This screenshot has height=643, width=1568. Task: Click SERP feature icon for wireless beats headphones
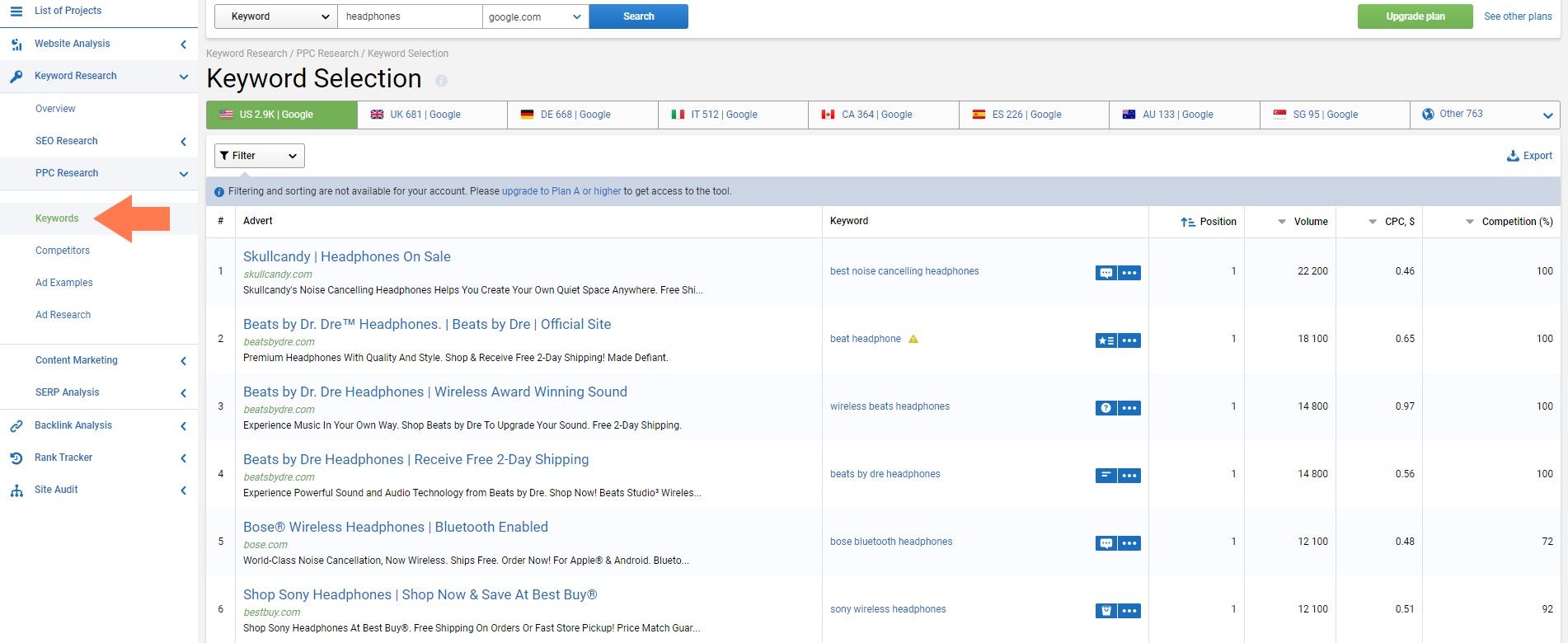tap(1106, 408)
